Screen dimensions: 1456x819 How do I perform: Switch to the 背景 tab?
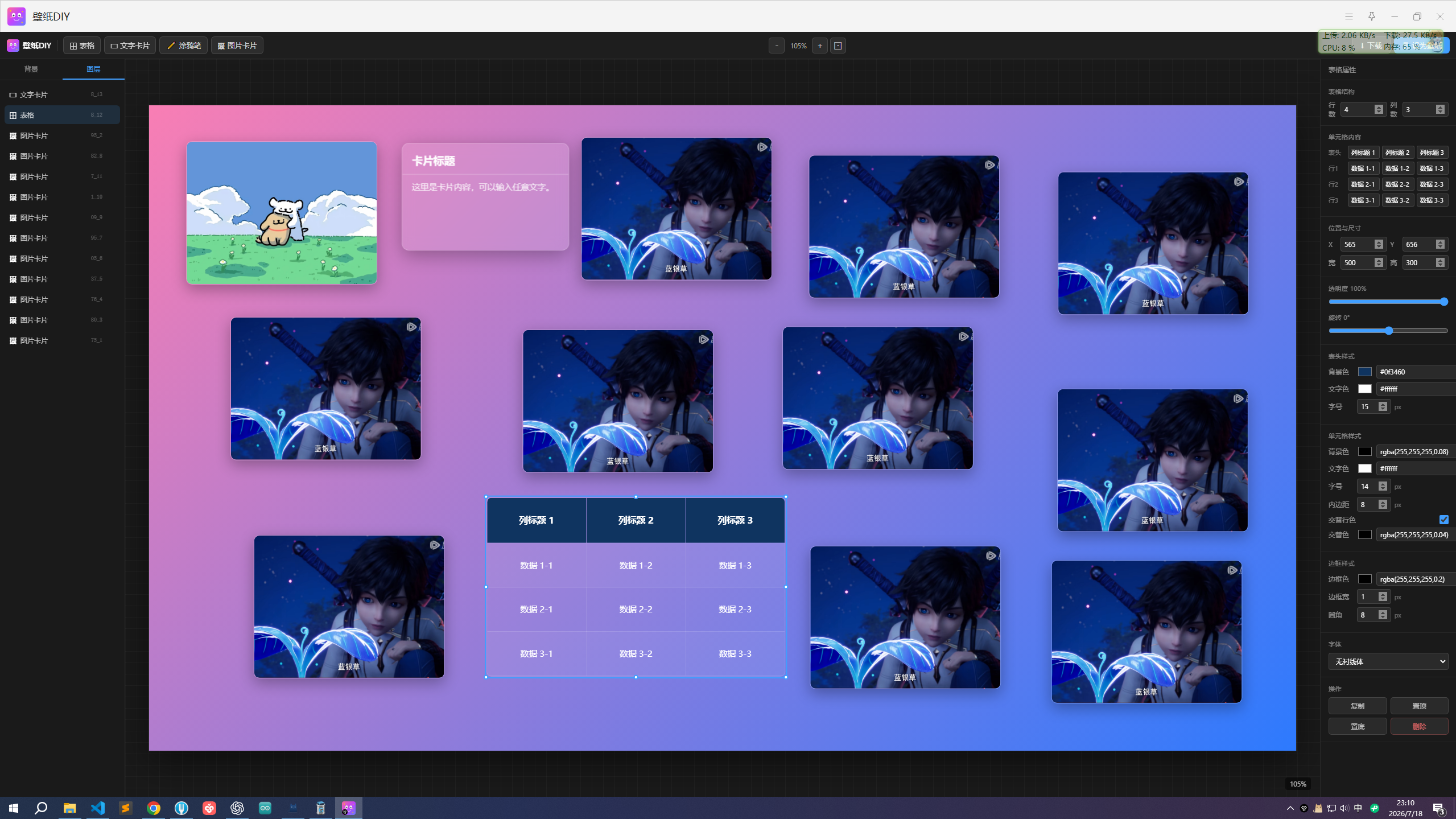31,69
